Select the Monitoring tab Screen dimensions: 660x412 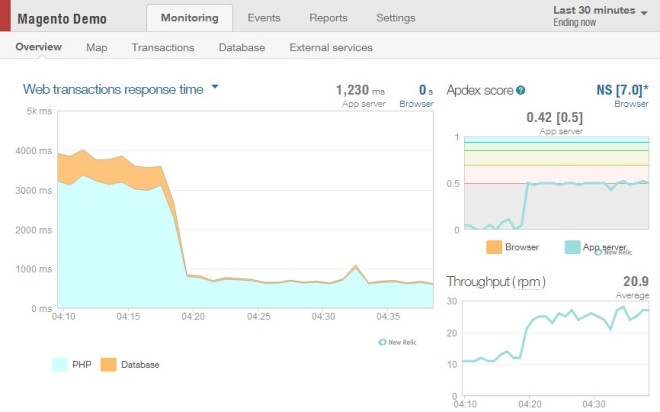189,18
